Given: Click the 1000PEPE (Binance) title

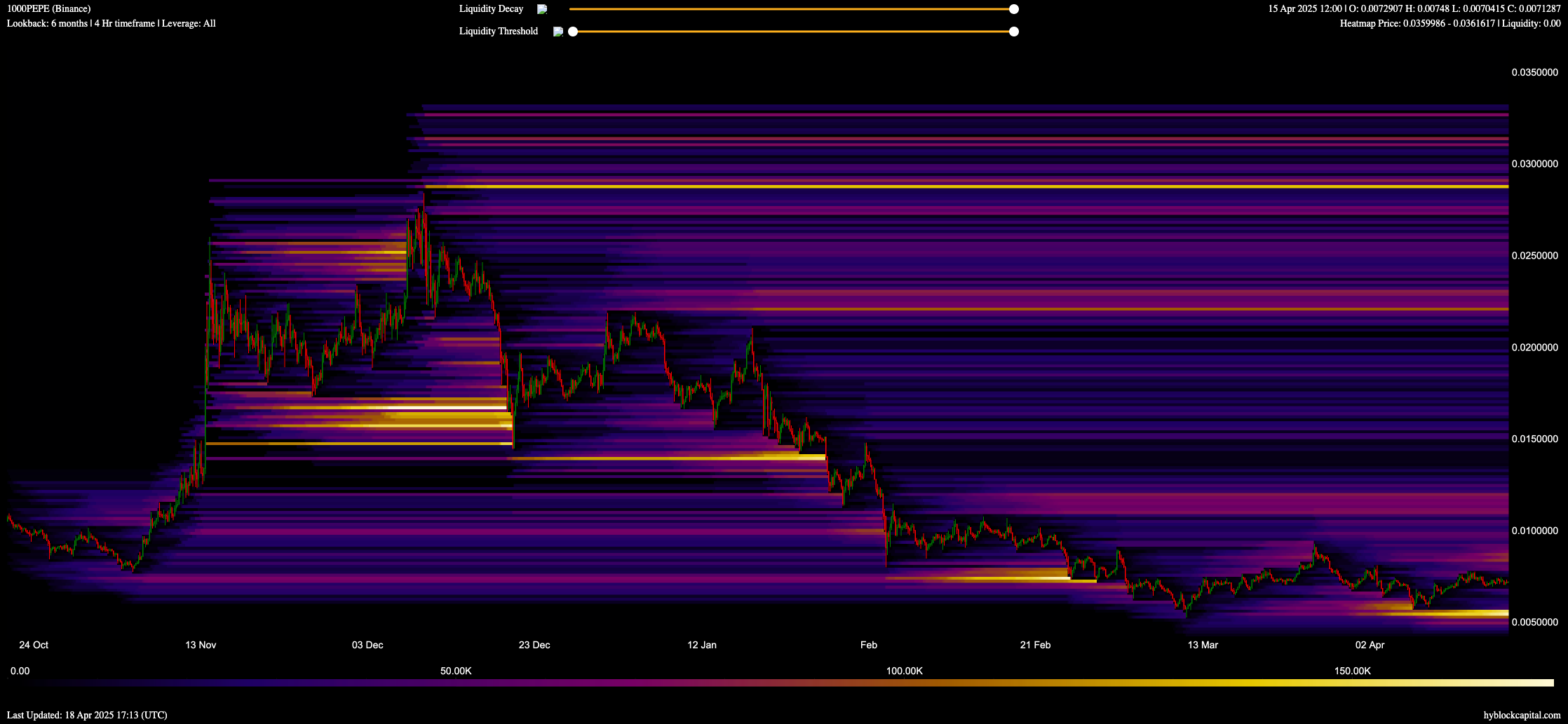Looking at the screenshot, I should pyautogui.click(x=48, y=9).
